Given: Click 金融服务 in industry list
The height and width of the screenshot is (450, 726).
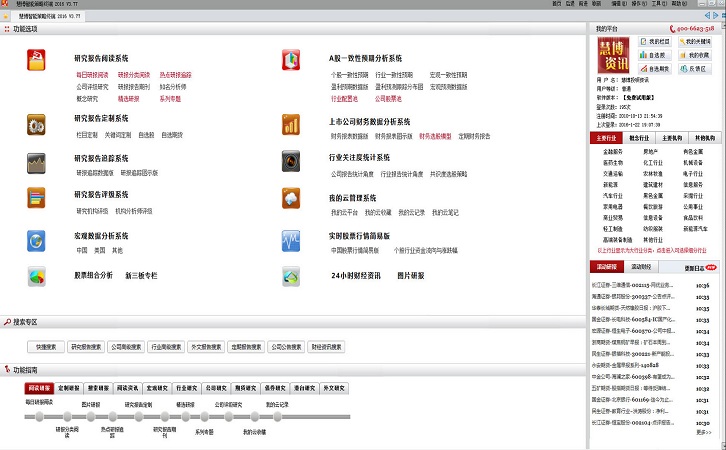Looking at the screenshot, I should pyautogui.click(x=613, y=152).
